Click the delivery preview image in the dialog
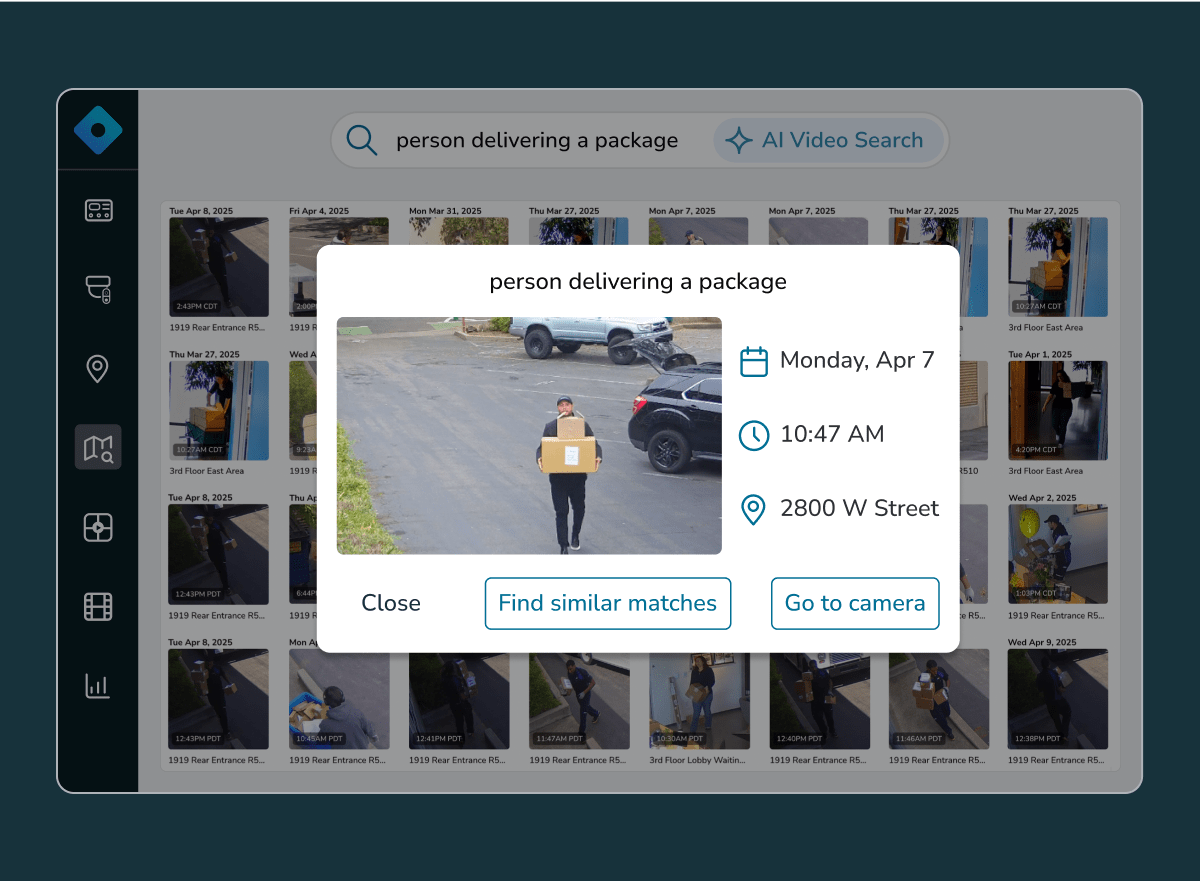1200x881 pixels. coord(529,435)
